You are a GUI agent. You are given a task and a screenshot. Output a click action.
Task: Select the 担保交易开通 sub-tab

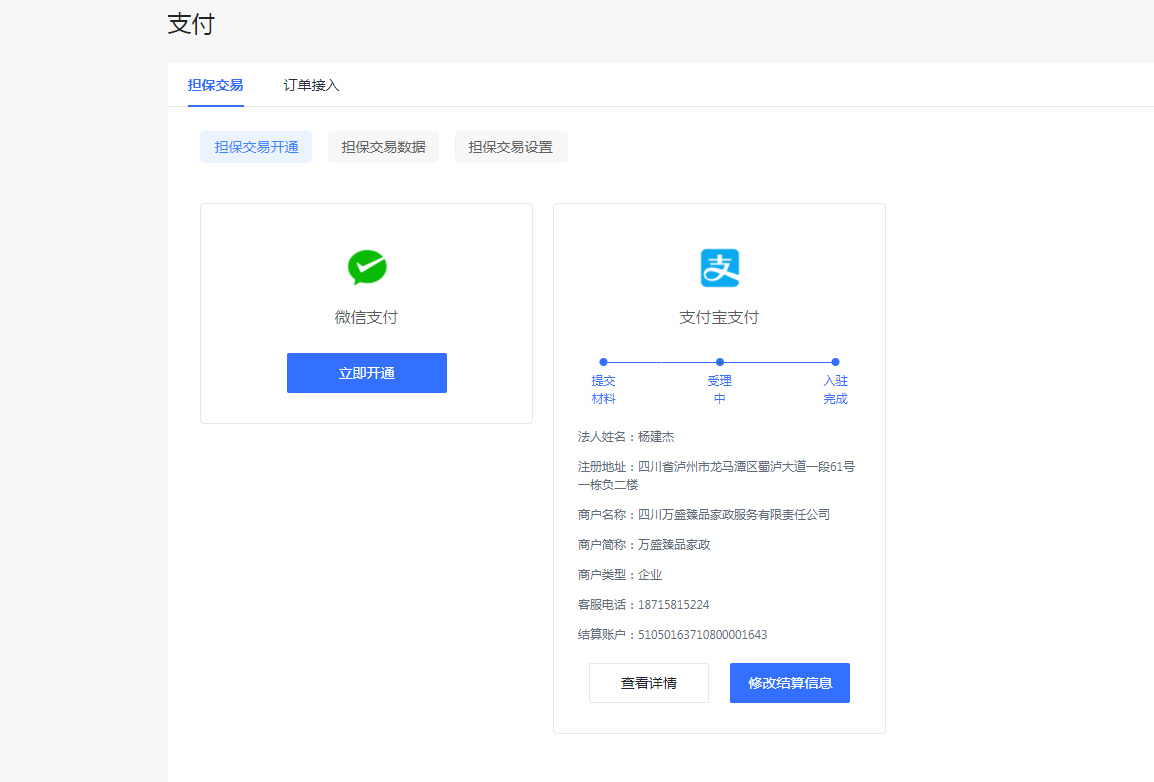coord(256,147)
